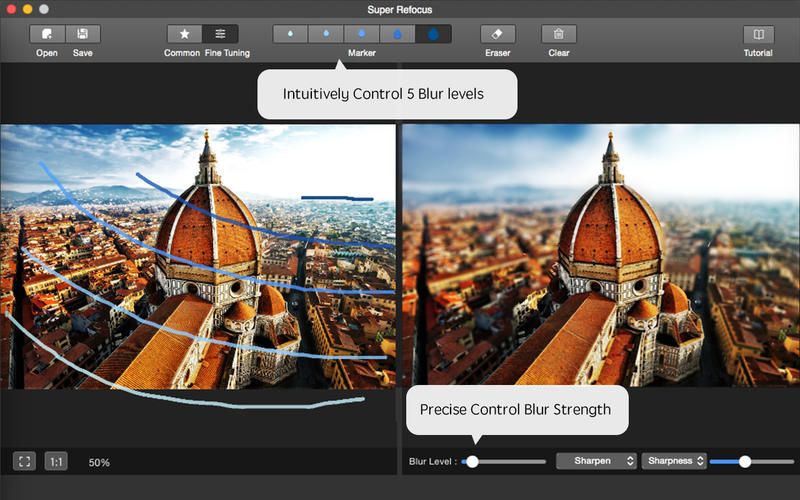Click the 1:1 actual size icon
800x500 pixels.
click(x=56, y=461)
